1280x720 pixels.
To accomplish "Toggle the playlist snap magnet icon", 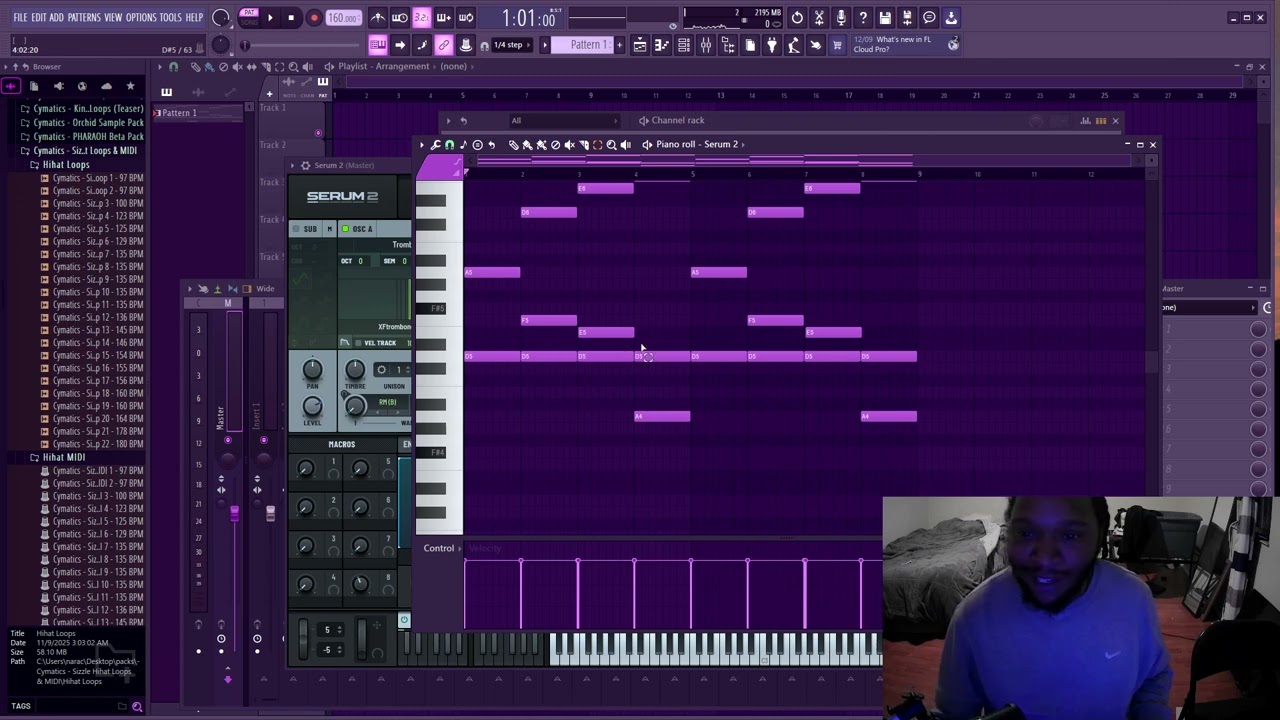I will point(173,67).
